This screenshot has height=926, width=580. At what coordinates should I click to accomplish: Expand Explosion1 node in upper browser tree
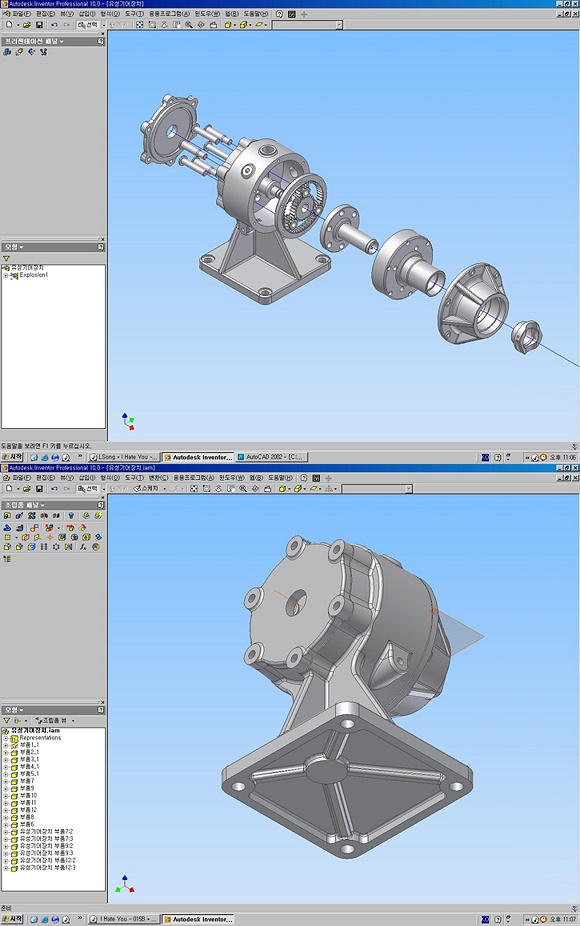[x=5, y=275]
